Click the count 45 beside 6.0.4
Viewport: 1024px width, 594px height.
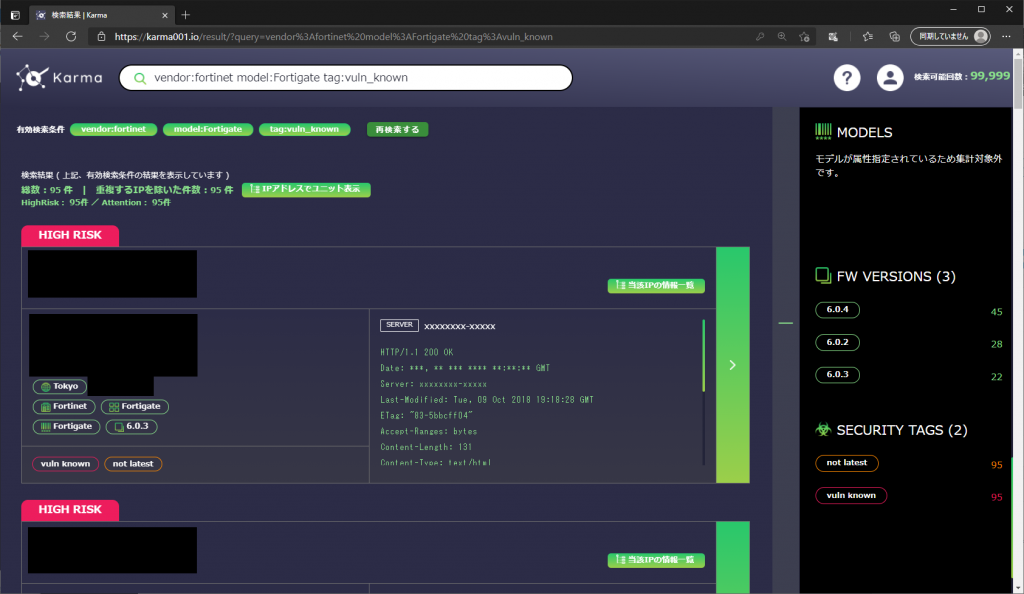pos(997,312)
